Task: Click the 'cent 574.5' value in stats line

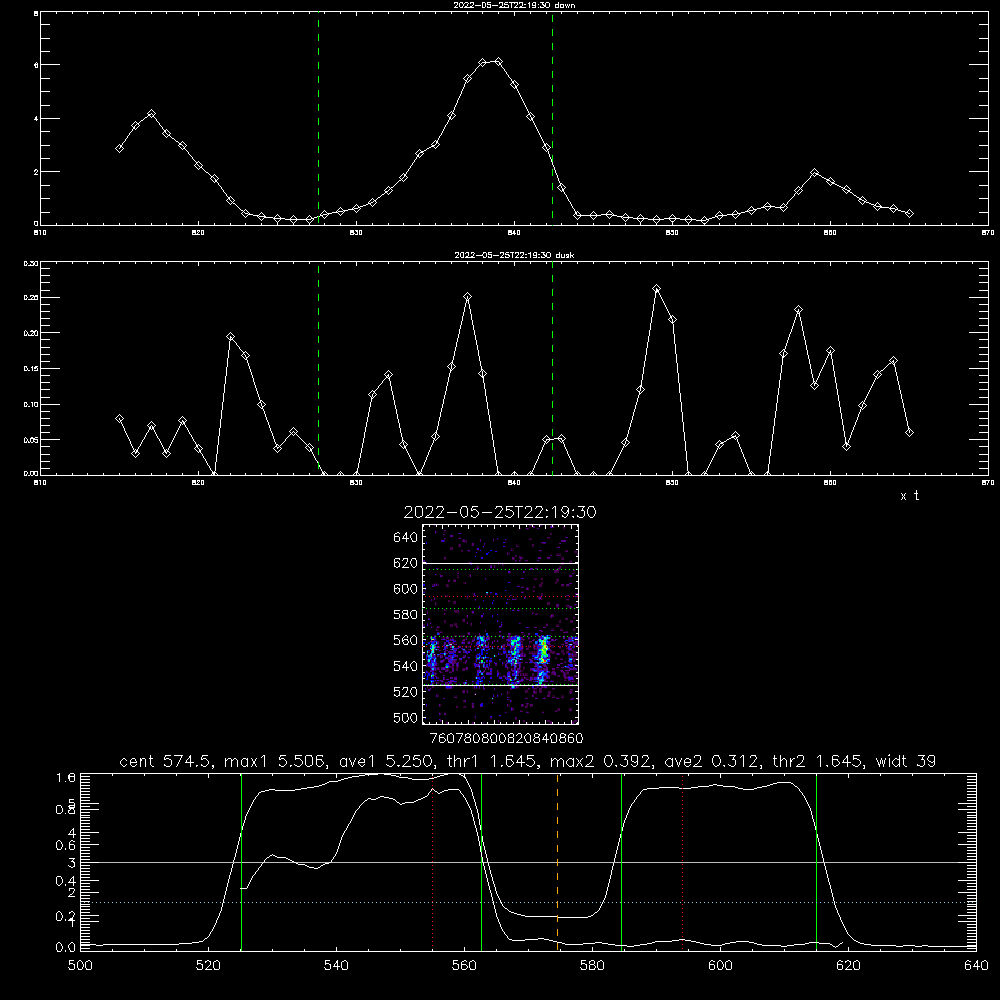Action: (x=165, y=761)
